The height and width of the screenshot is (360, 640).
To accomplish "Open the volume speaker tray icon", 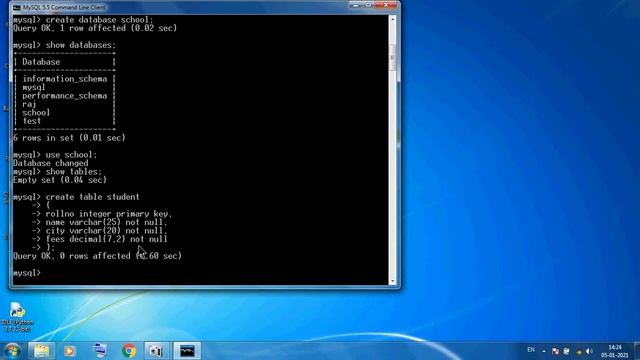I will pos(589,351).
